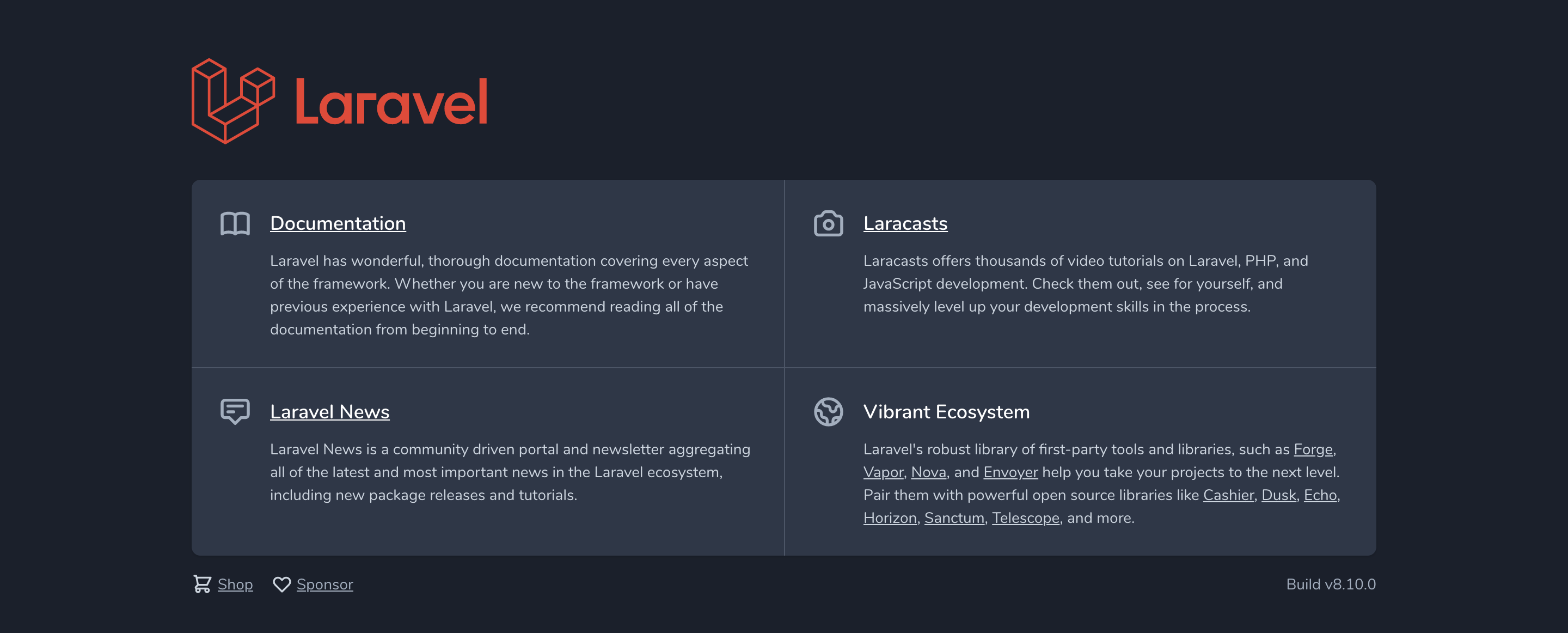Click the camera icon beside Laracasts
The width and height of the screenshot is (1568, 633).
tap(829, 223)
